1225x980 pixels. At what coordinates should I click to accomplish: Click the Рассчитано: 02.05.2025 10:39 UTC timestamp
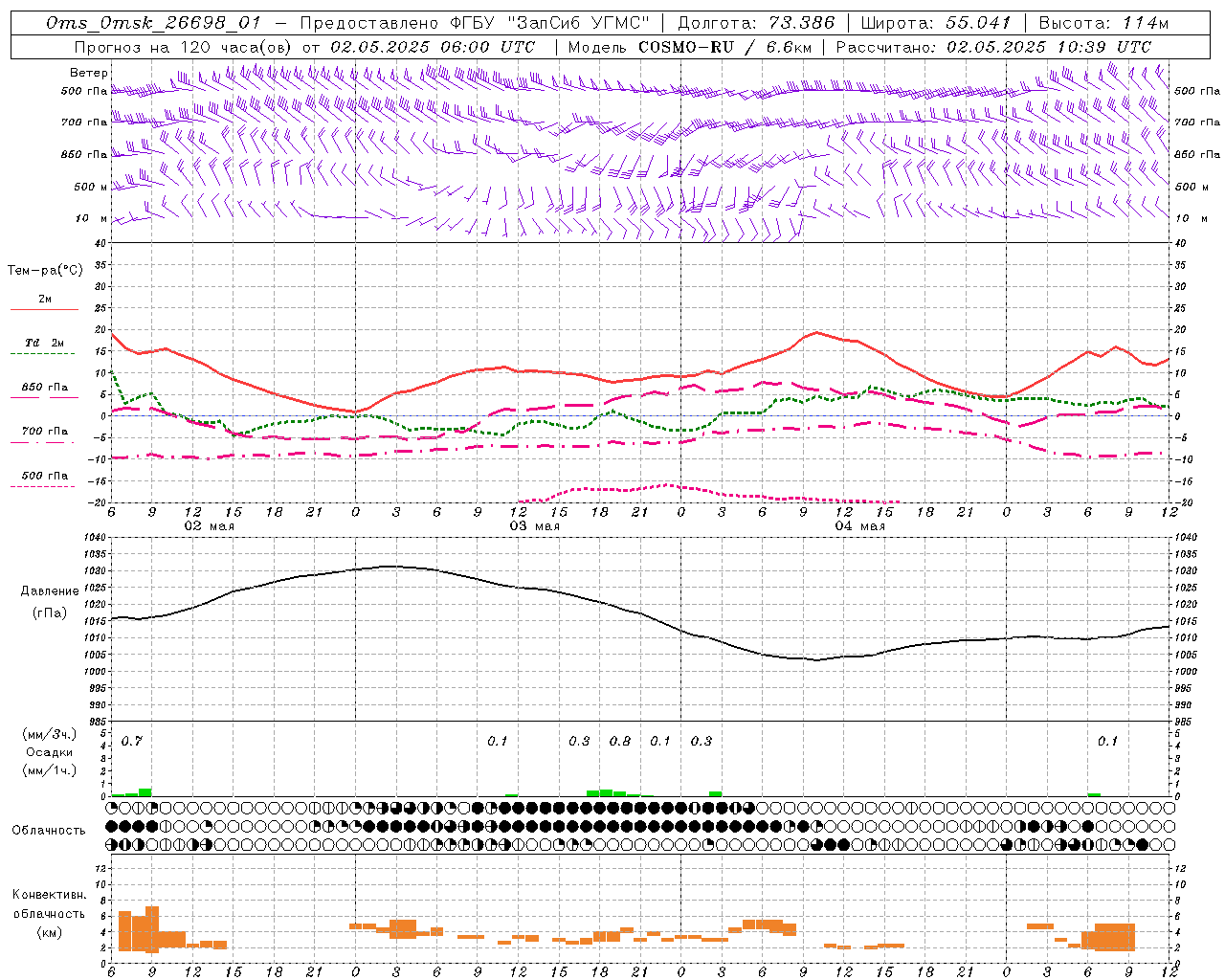[993, 47]
